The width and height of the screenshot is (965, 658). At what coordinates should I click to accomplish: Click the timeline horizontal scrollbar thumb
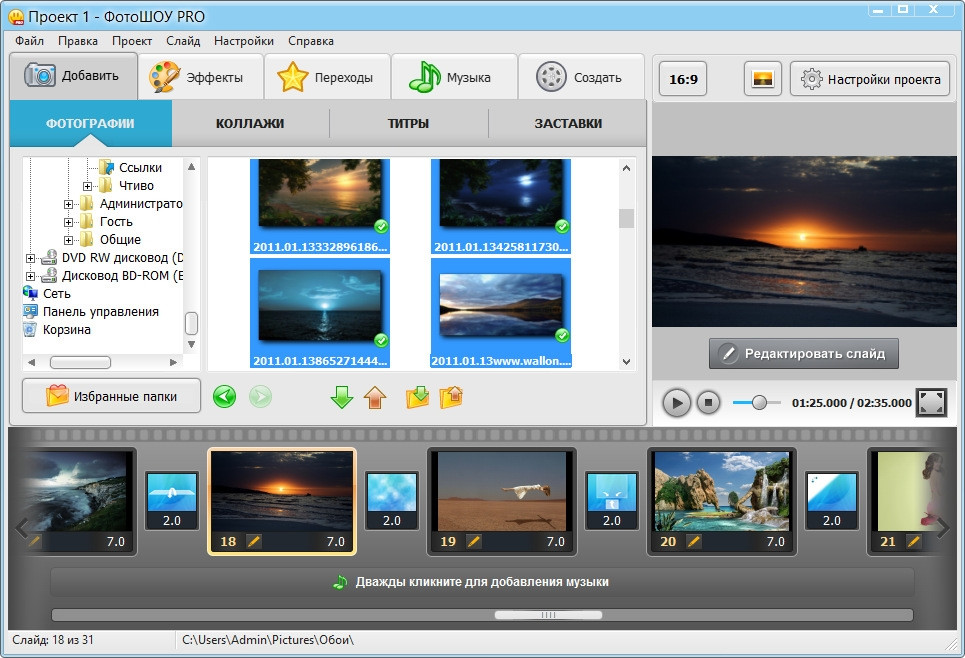tap(548, 615)
